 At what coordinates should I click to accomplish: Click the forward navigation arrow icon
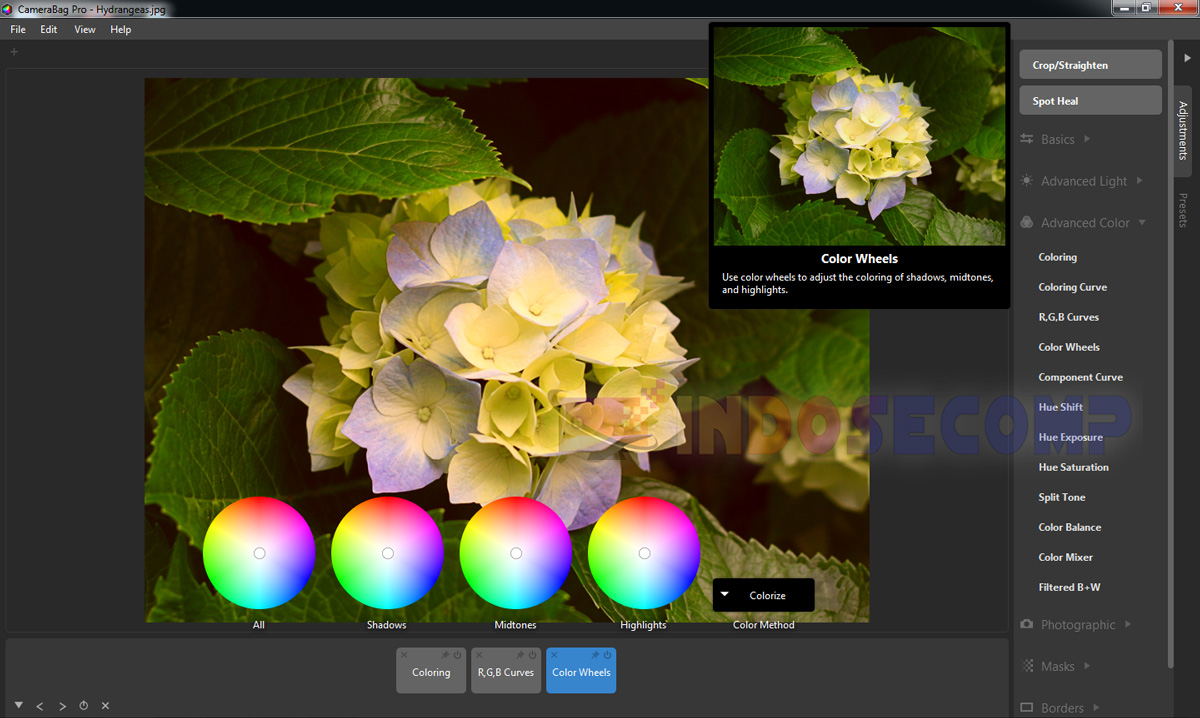[62, 706]
